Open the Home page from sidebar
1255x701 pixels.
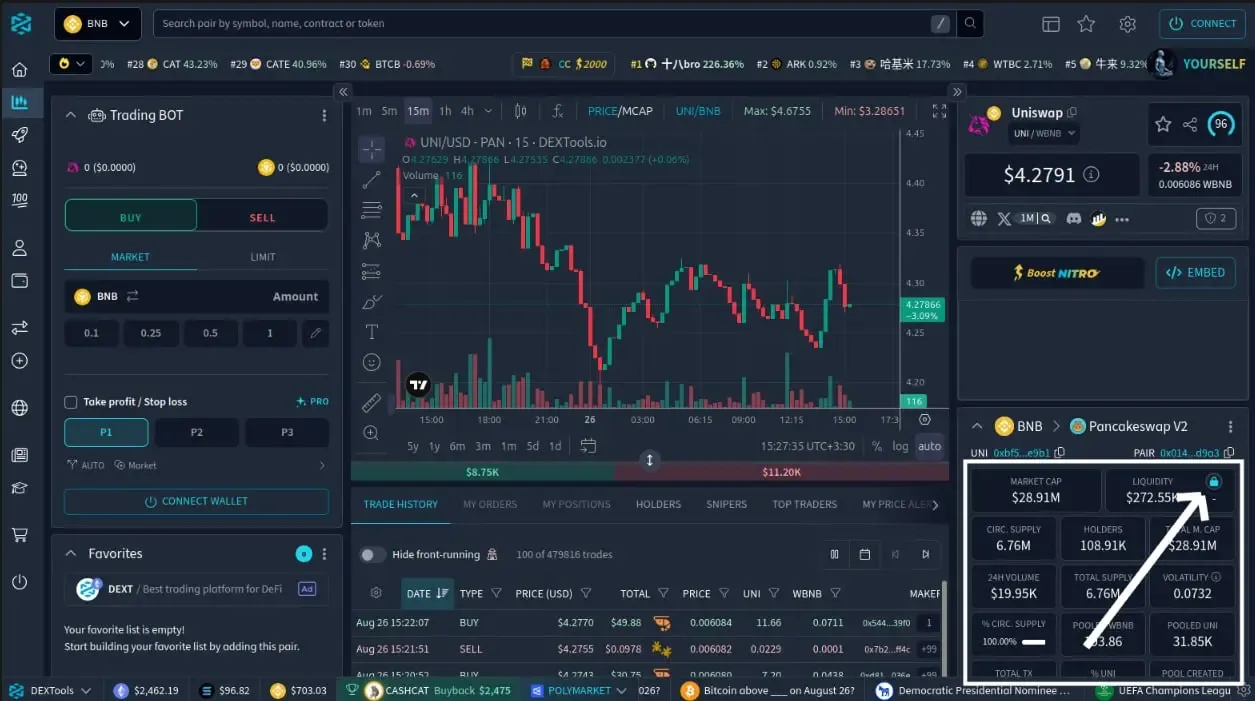[19, 70]
